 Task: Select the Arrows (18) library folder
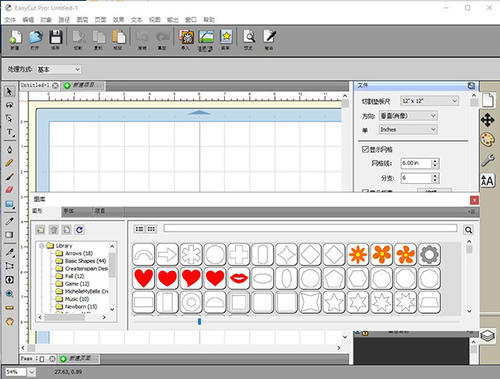pyautogui.click(x=79, y=253)
